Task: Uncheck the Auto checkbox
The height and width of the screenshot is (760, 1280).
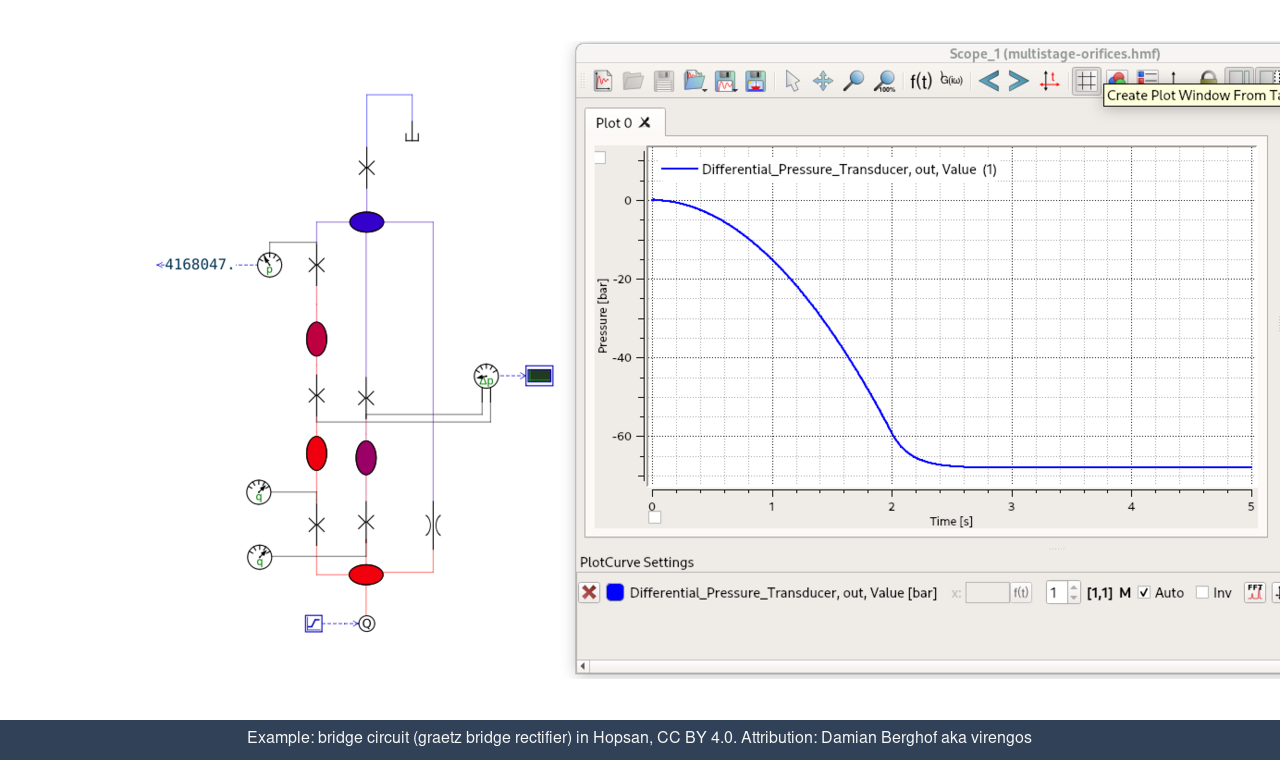Action: pyautogui.click(x=1144, y=593)
